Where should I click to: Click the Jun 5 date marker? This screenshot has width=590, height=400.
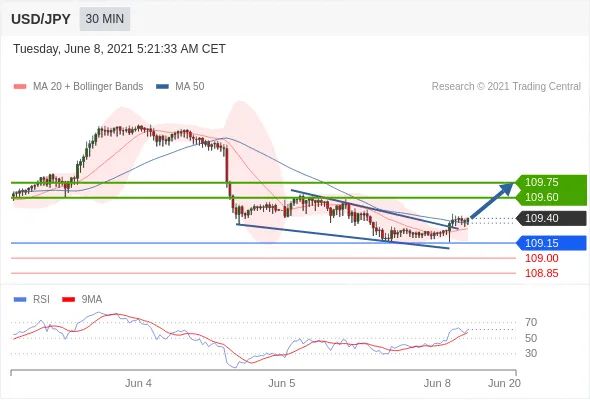pos(281,383)
